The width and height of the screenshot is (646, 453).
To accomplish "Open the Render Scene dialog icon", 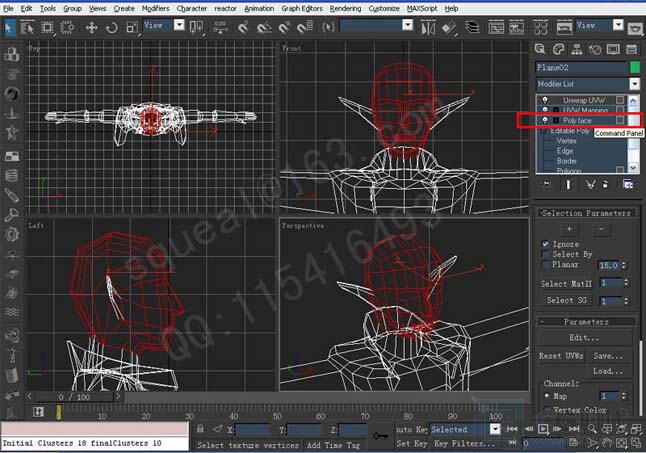I will [x=564, y=28].
